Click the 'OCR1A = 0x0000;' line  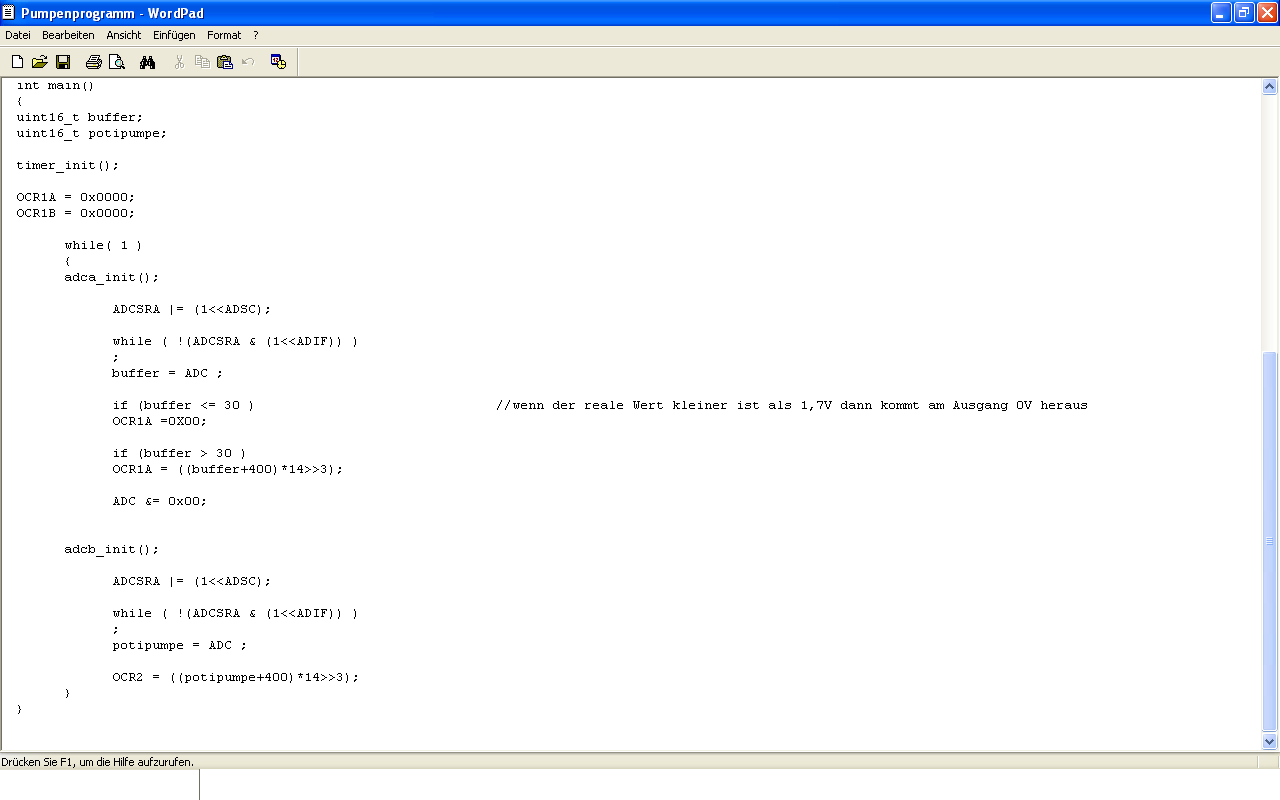(75, 197)
